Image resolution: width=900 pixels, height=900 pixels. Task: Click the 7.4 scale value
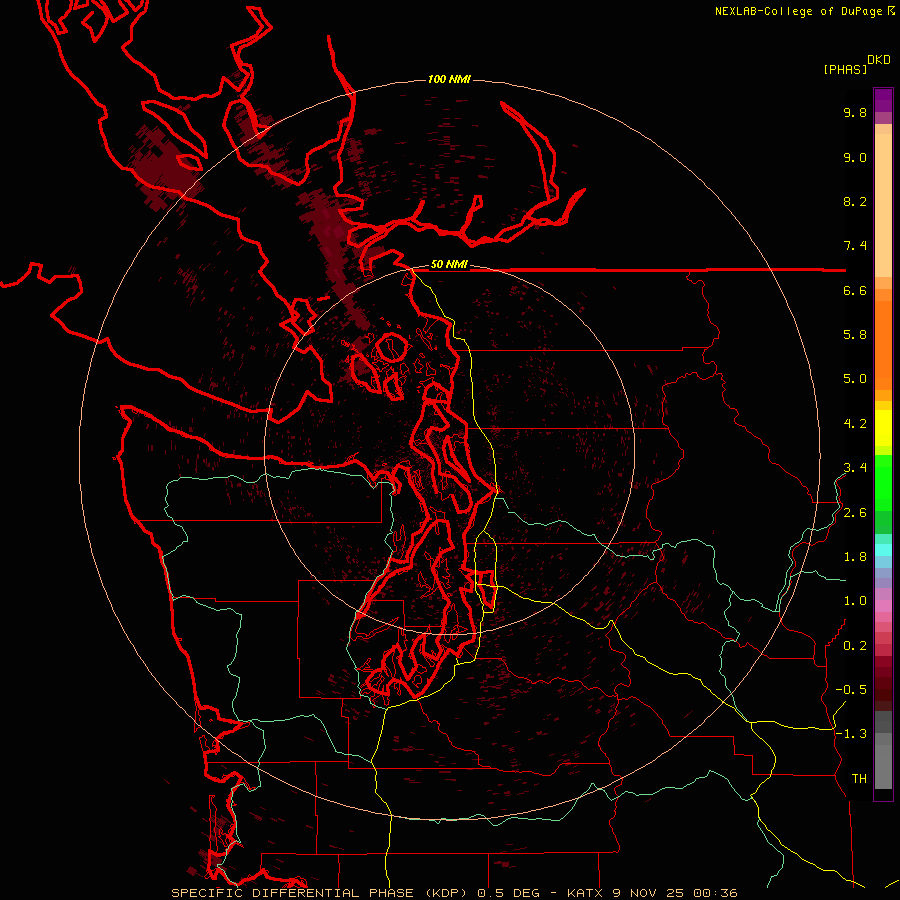855,246
